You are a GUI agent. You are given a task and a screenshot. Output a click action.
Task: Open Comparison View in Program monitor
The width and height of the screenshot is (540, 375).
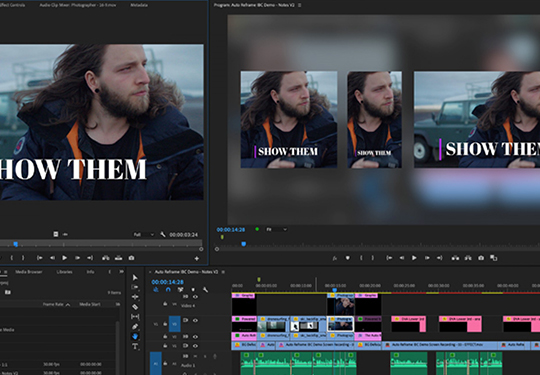pos(494,258)
